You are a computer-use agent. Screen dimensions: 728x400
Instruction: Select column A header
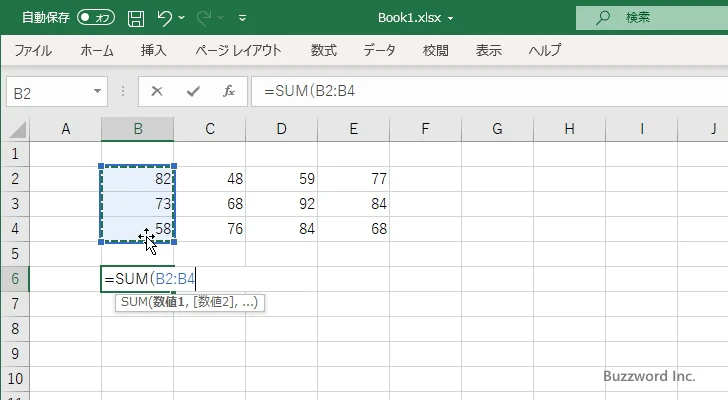pos(66,129)
